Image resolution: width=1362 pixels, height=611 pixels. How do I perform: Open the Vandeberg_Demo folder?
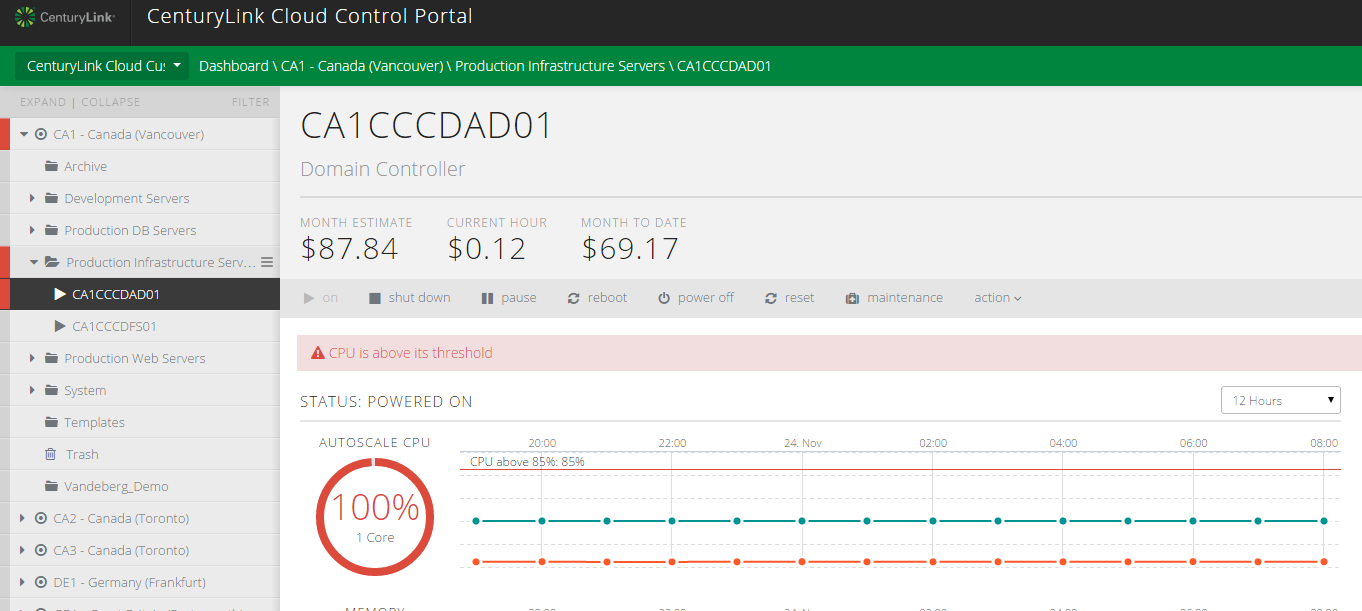point(117,486)
